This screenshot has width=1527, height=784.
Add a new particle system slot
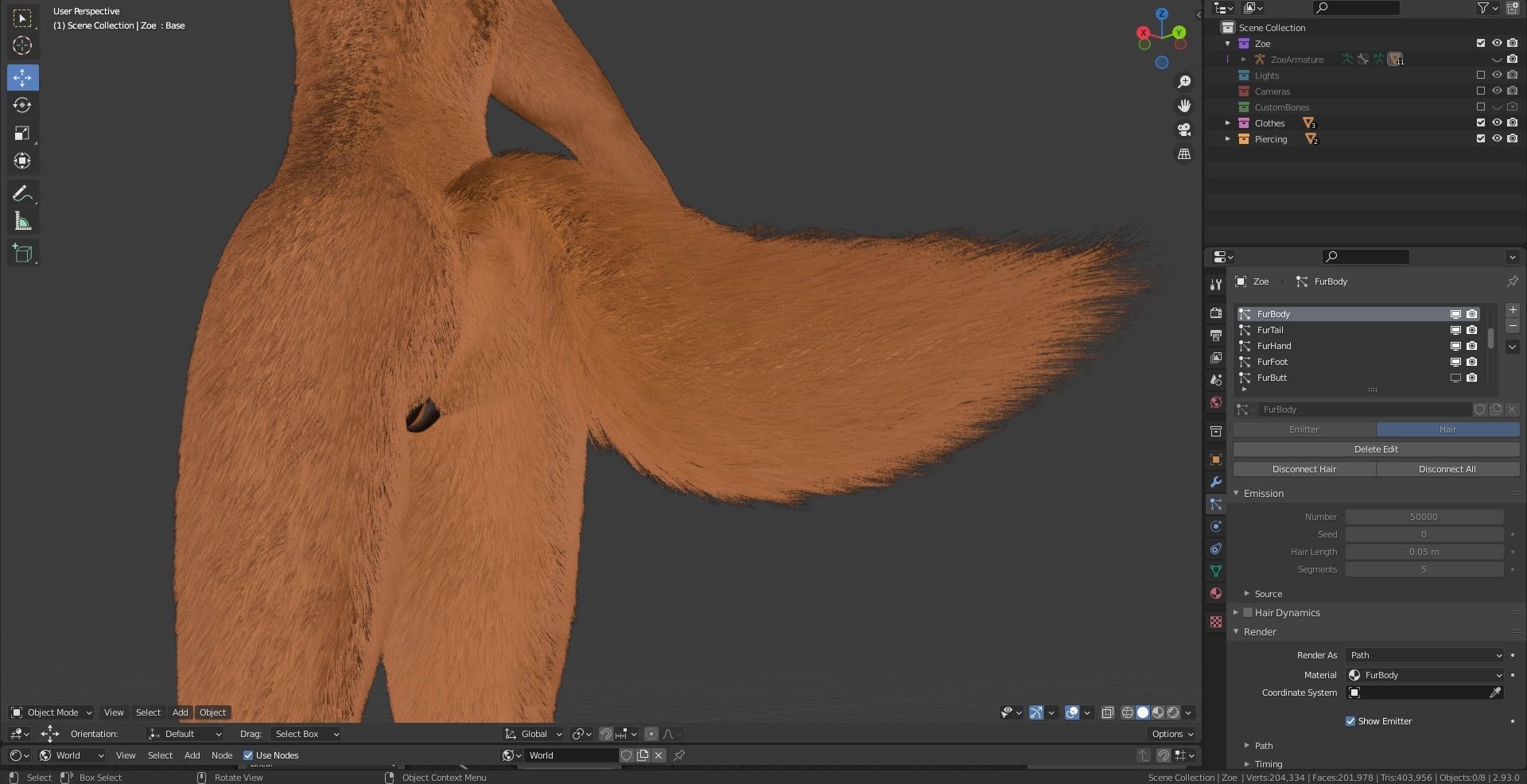click(x=1512, y=310)
